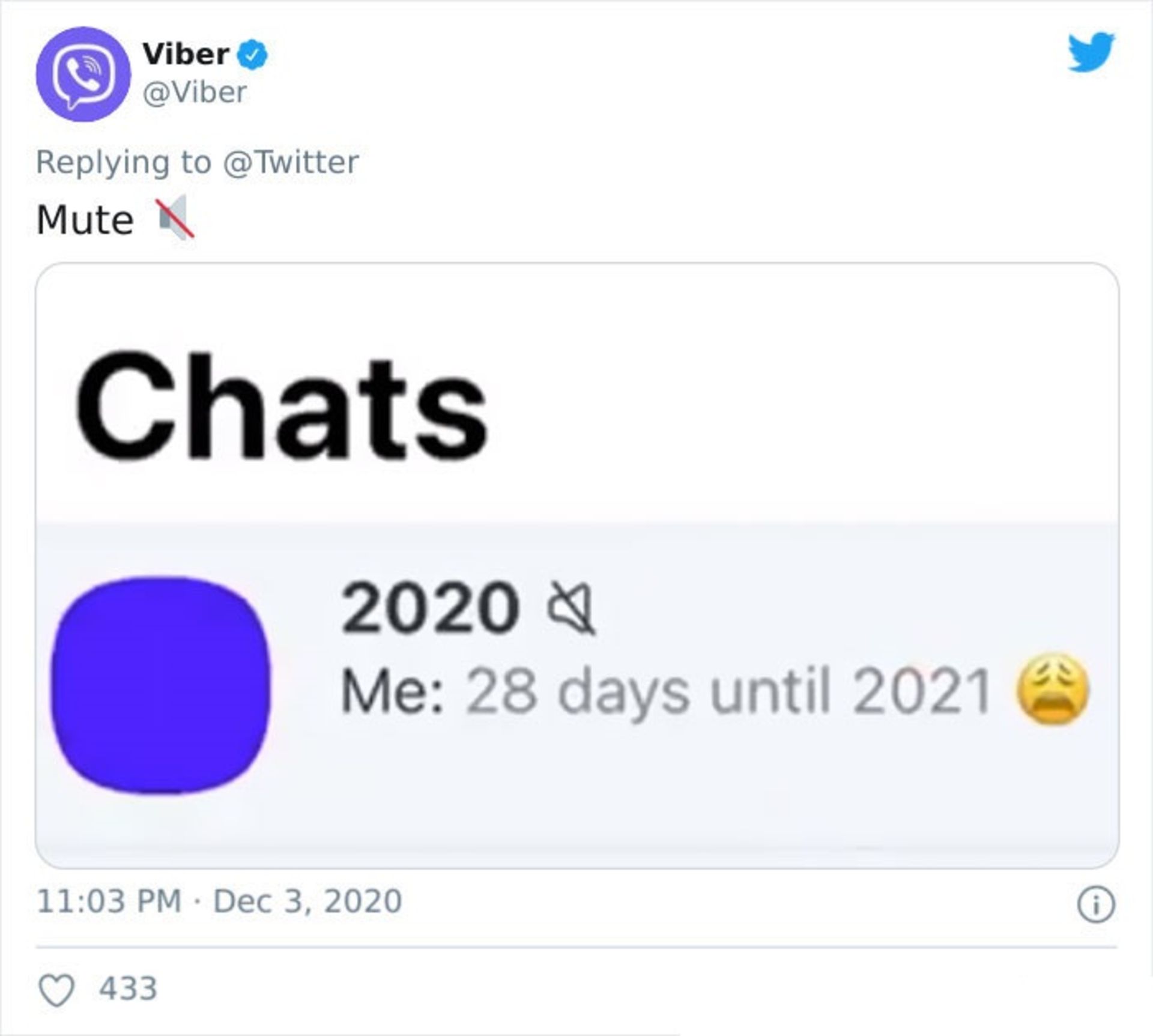The image size is (1153, 1036).
Task: Click the weary face emoji
Action: click(1052, 688)
